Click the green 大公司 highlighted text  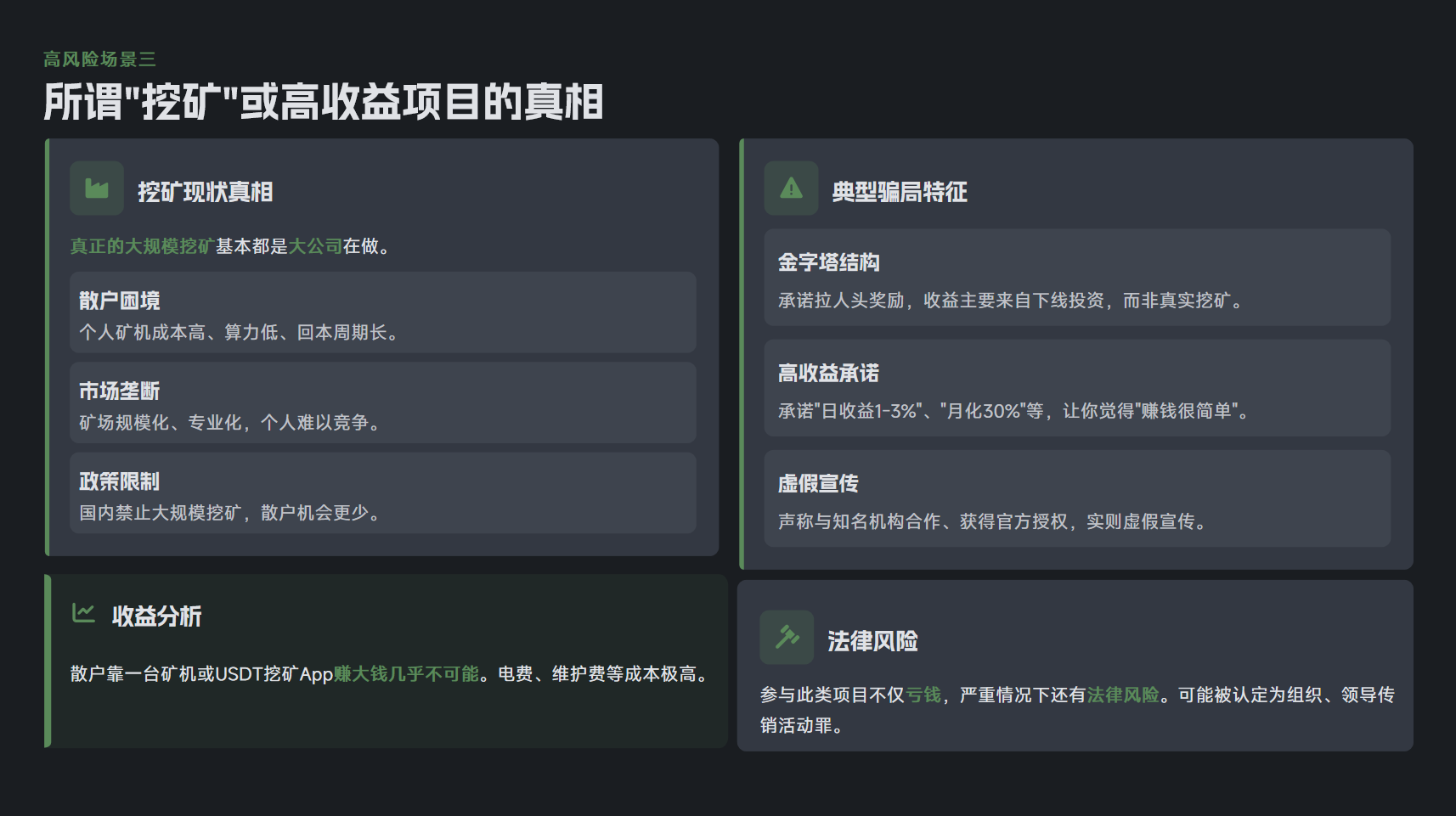click(315, 246)
